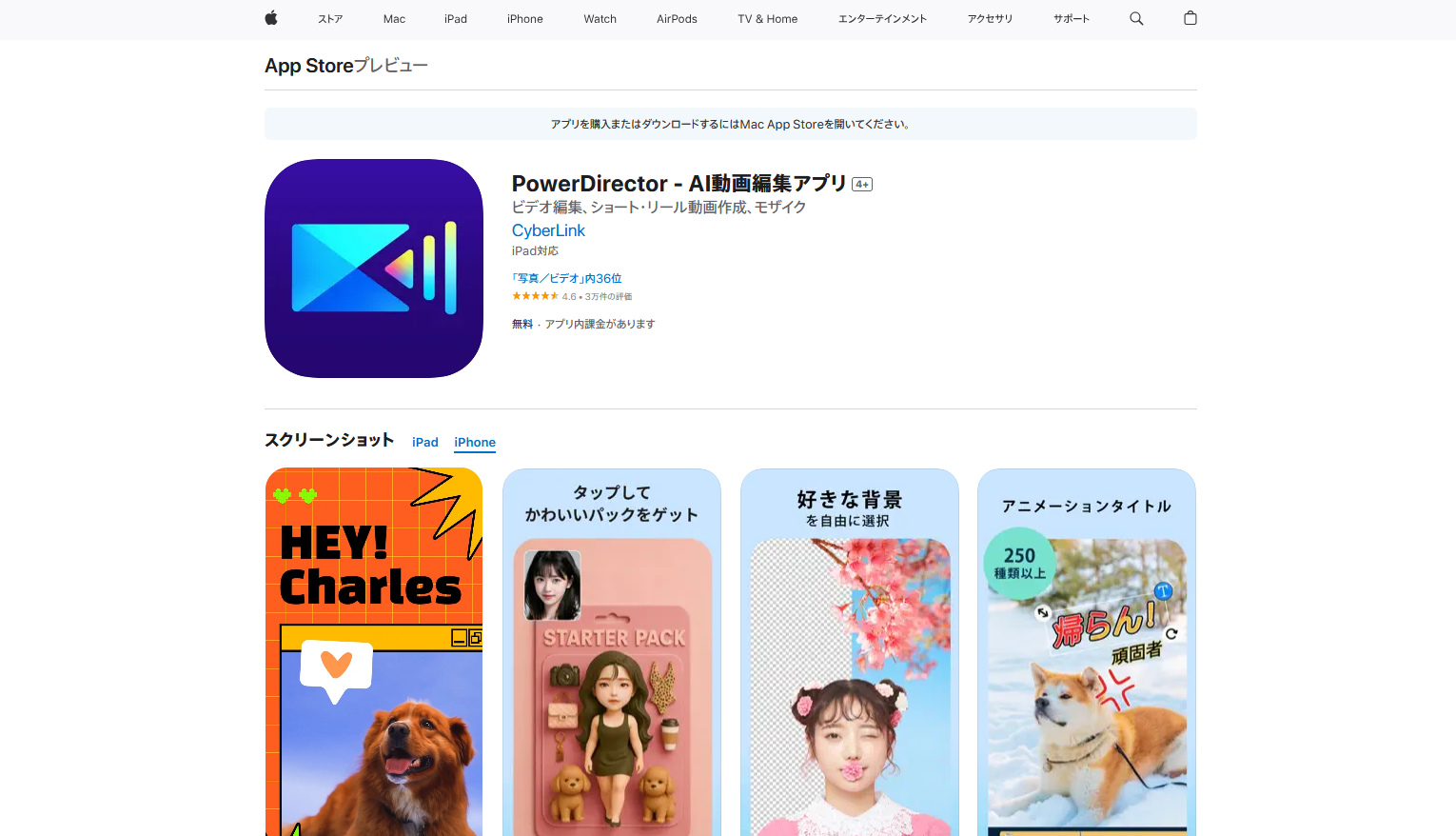The image size is (1456, 836).
Task: Open the shopping bag icon
Action: (x=1190, y=18)
